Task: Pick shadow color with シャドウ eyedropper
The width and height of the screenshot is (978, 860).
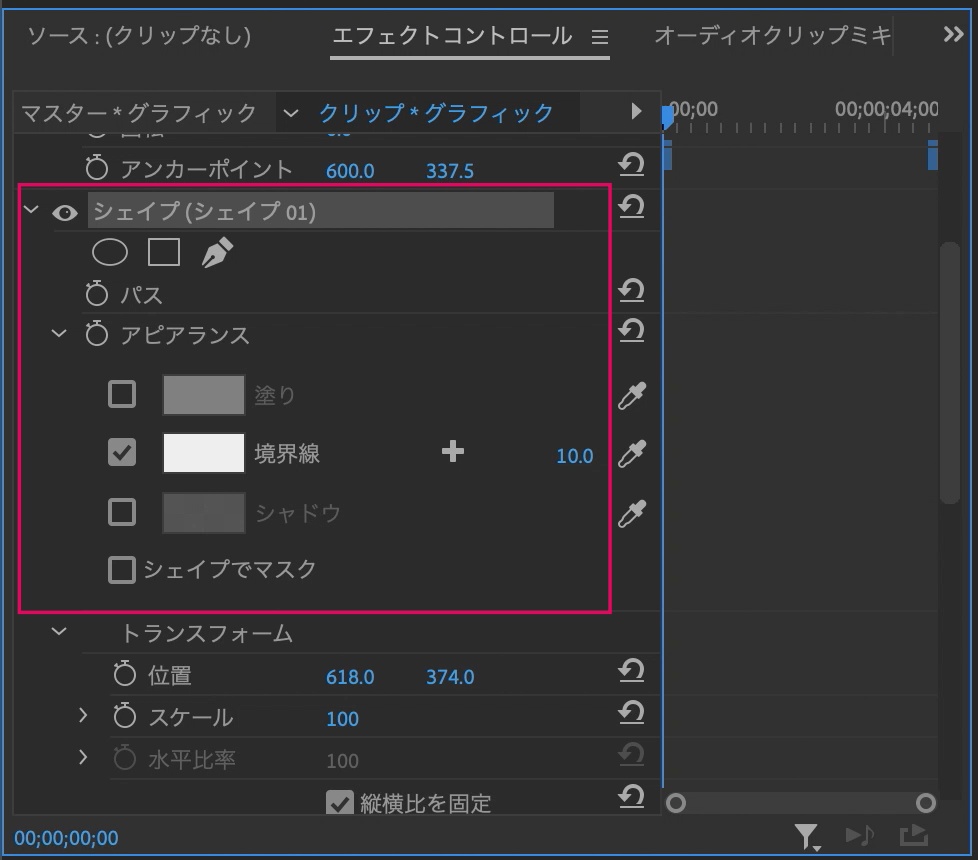Action: [x=632, y=514]
